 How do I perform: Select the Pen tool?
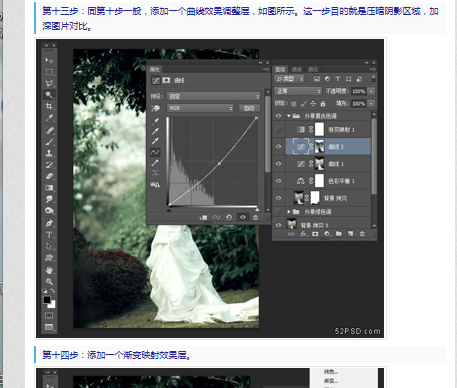[x=49, y=223]
